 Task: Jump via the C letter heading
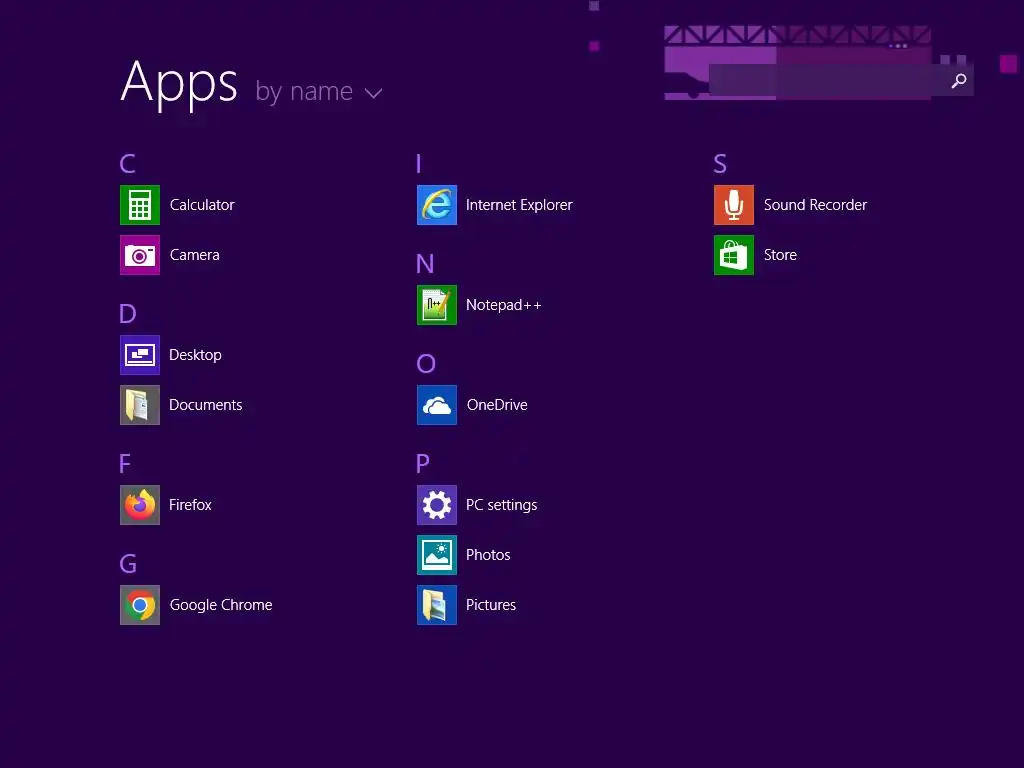point(127,163)
